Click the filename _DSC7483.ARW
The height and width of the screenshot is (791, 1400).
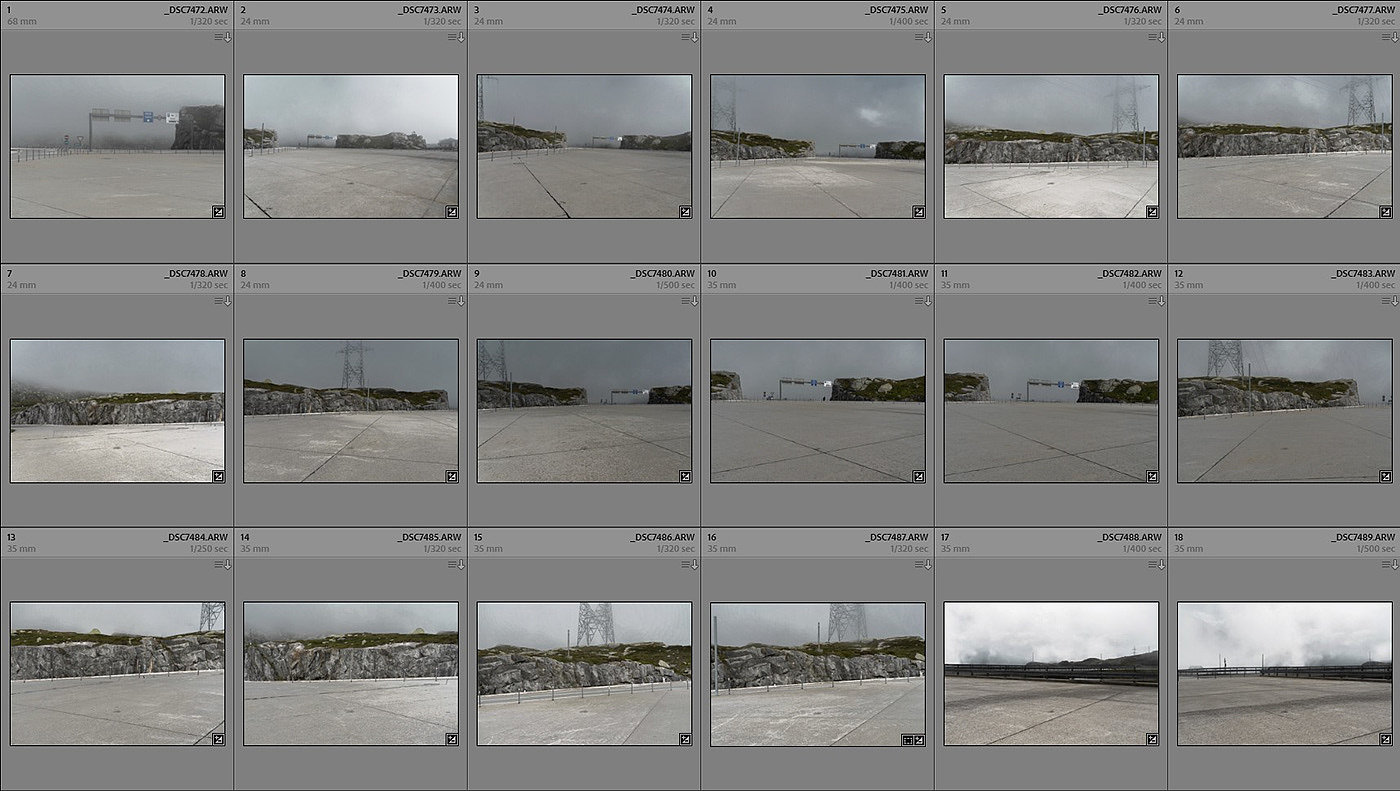pyautogui.click(x=1363, y=273)
